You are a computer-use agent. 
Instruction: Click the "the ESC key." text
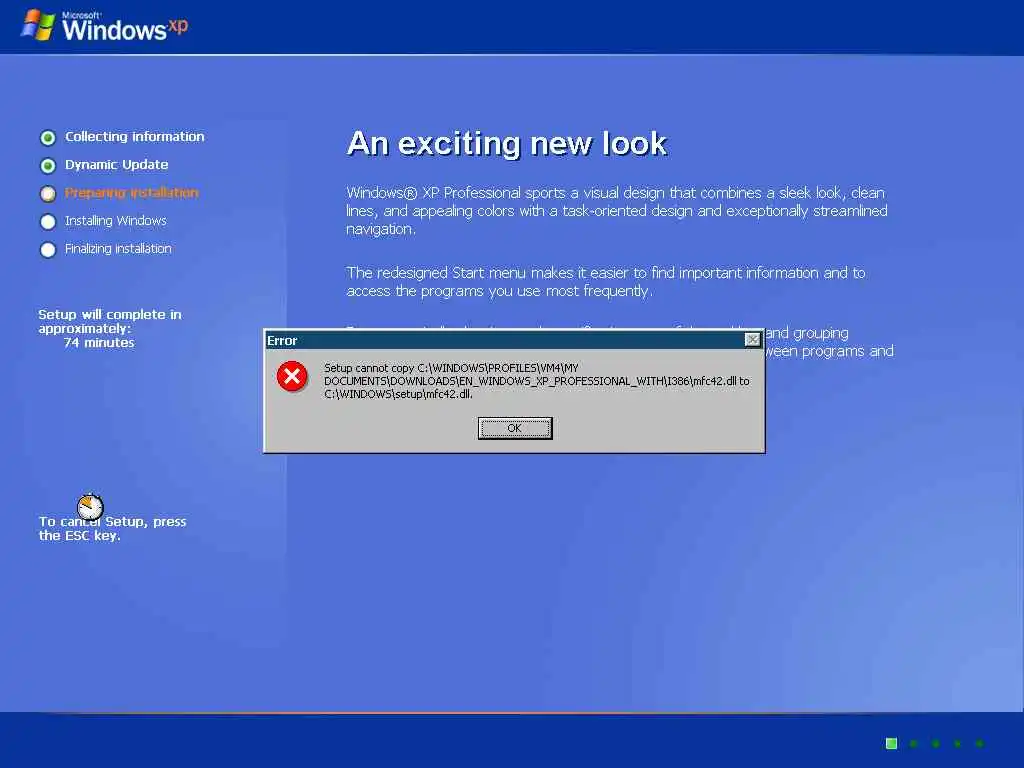80,536
